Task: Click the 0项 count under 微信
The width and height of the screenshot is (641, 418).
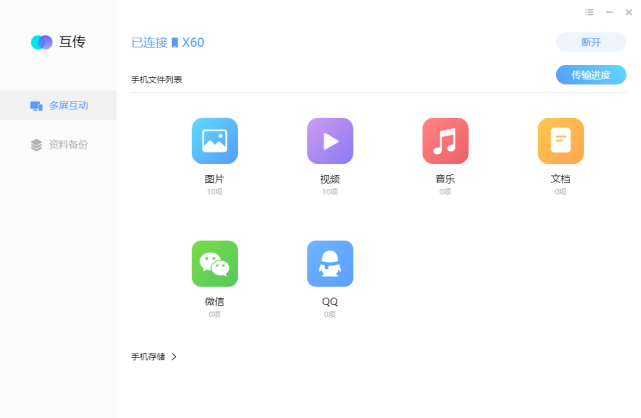Action: pos(215,314)
